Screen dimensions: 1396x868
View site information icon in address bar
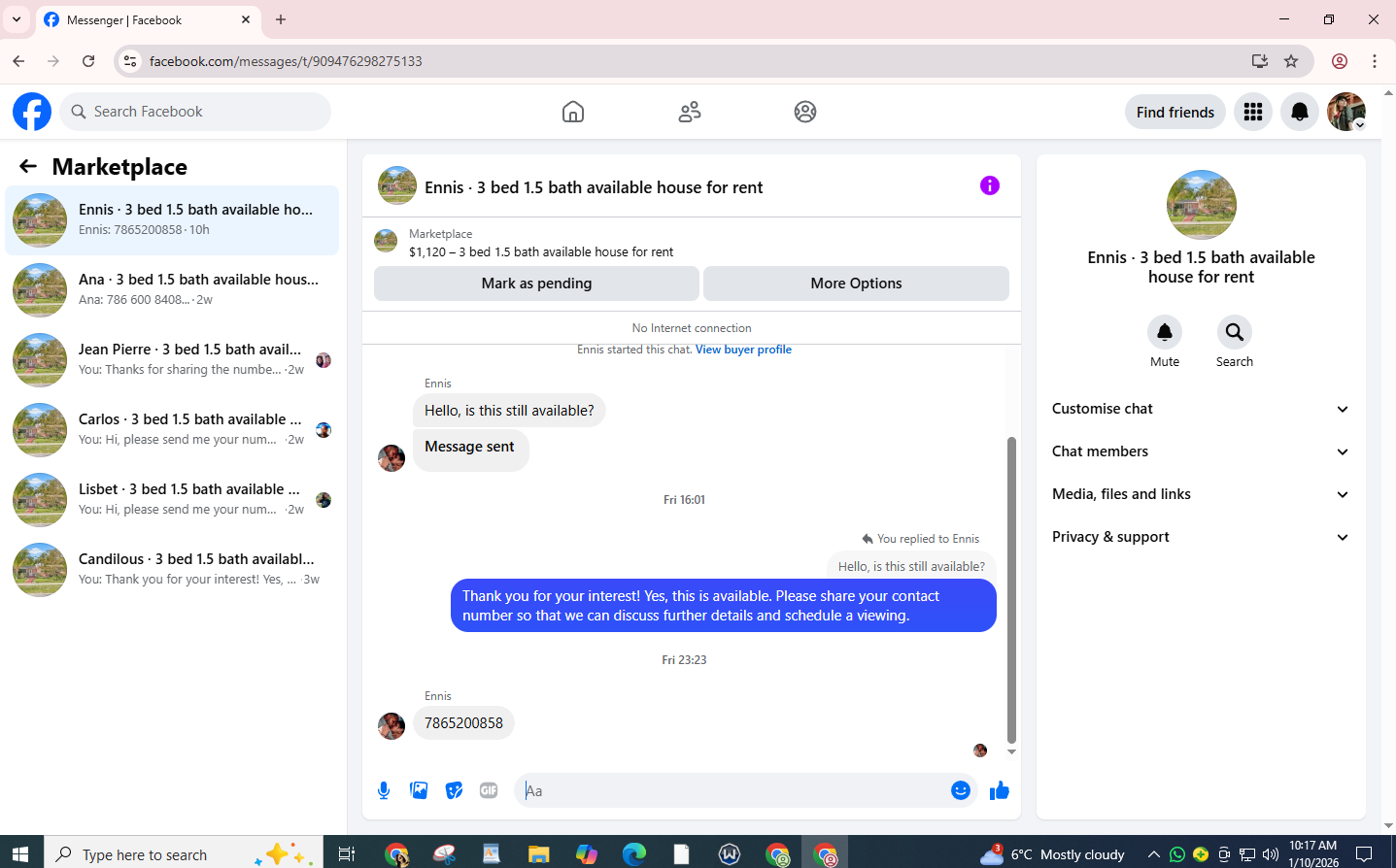[x=130, y=60]
